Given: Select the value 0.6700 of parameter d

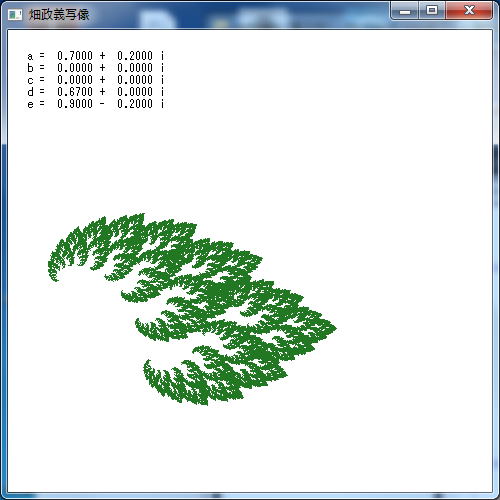Looking at the screenshot, I should point(75,92).
